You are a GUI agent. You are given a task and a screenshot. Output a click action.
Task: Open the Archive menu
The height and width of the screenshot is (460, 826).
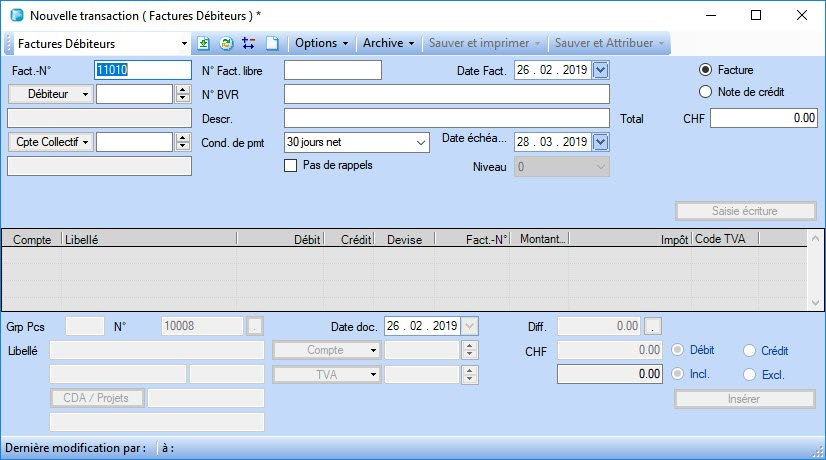(388, 44)
